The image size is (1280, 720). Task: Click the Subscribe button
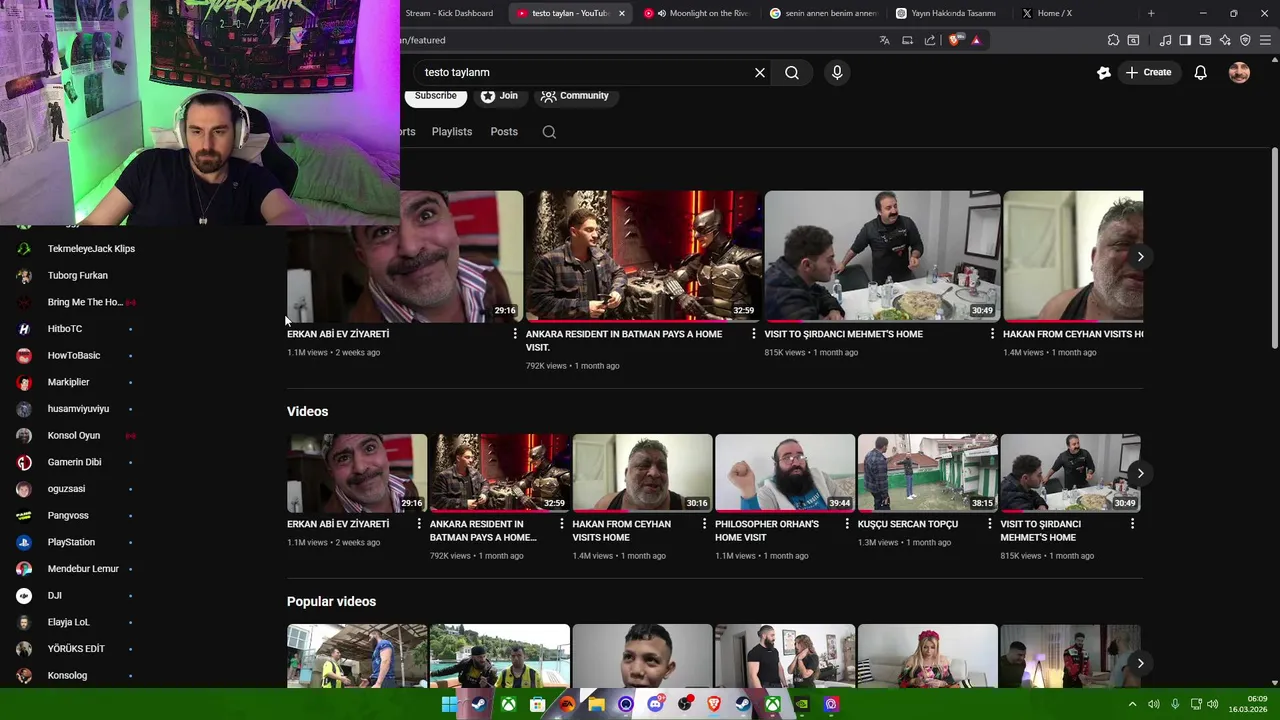436,96
